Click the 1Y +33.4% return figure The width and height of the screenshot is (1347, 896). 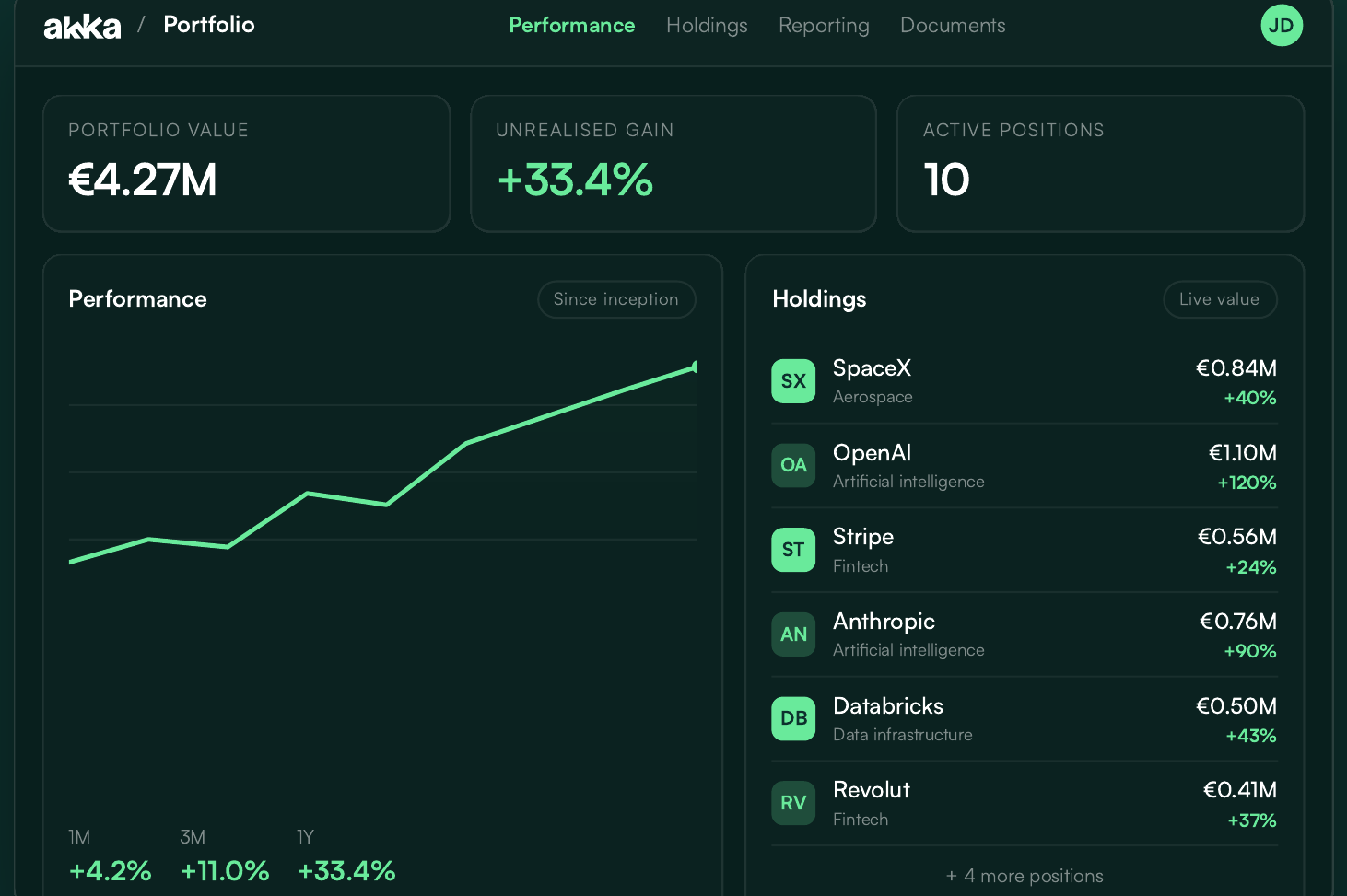(x=346, y=871)
